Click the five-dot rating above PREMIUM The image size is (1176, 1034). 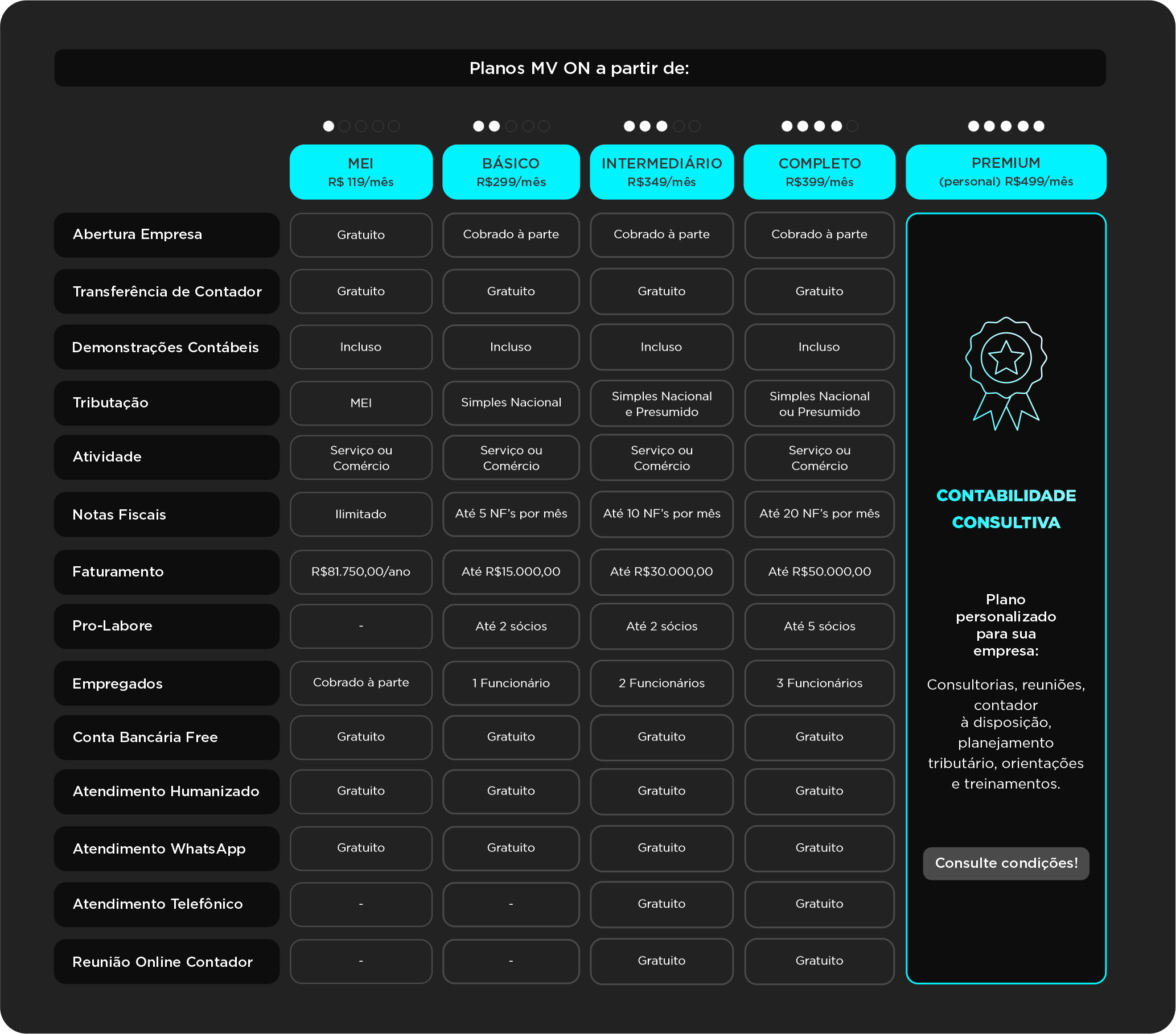tap(1006, 126)
